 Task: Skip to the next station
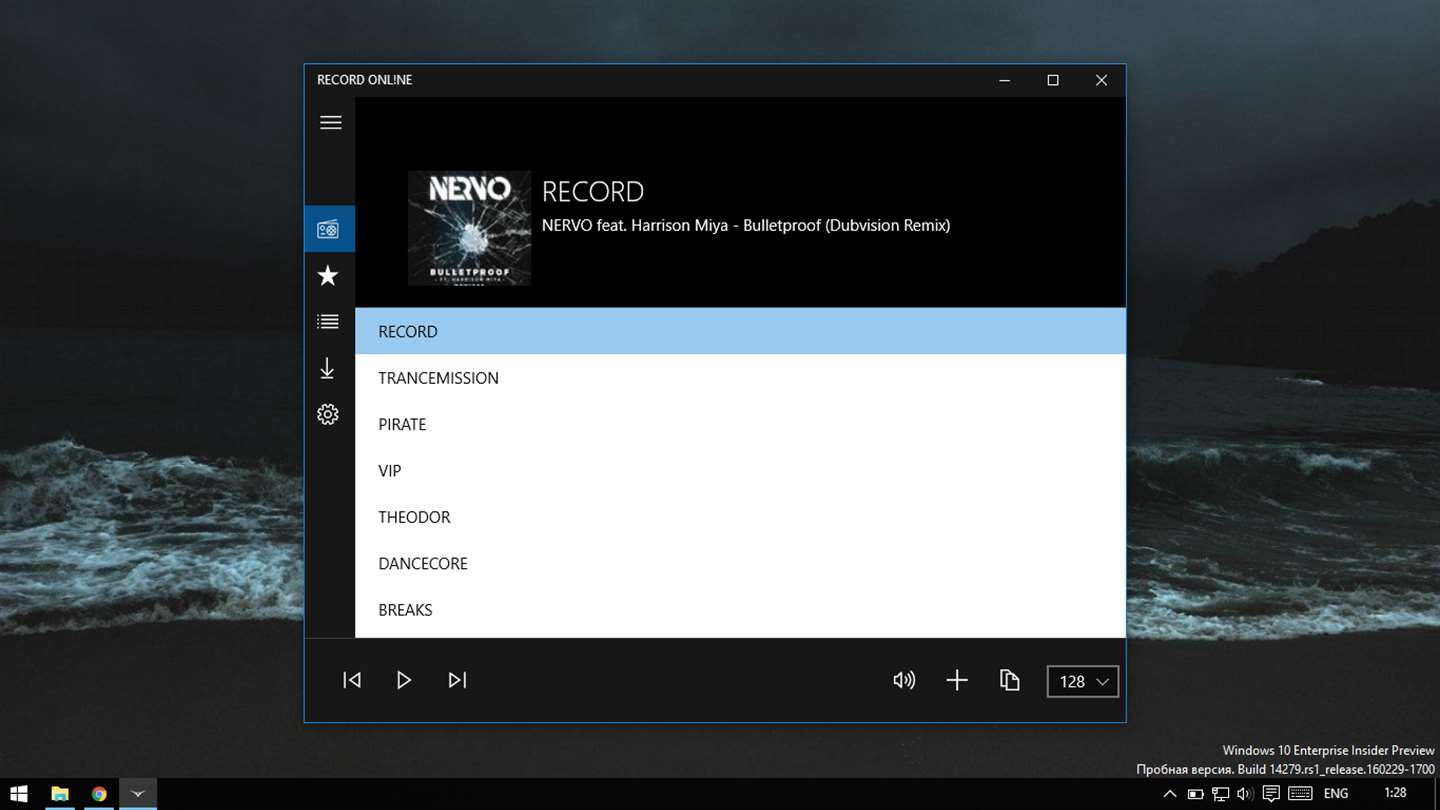coord(457,680)
